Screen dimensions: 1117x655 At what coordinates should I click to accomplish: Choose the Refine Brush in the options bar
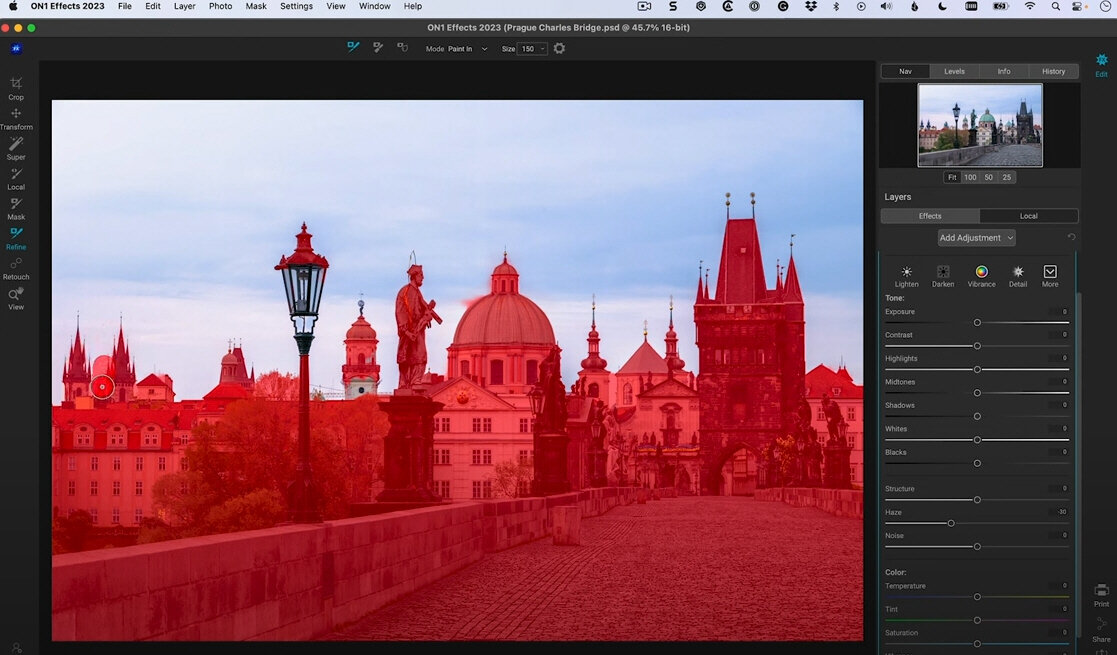click(x=353, y=48)
